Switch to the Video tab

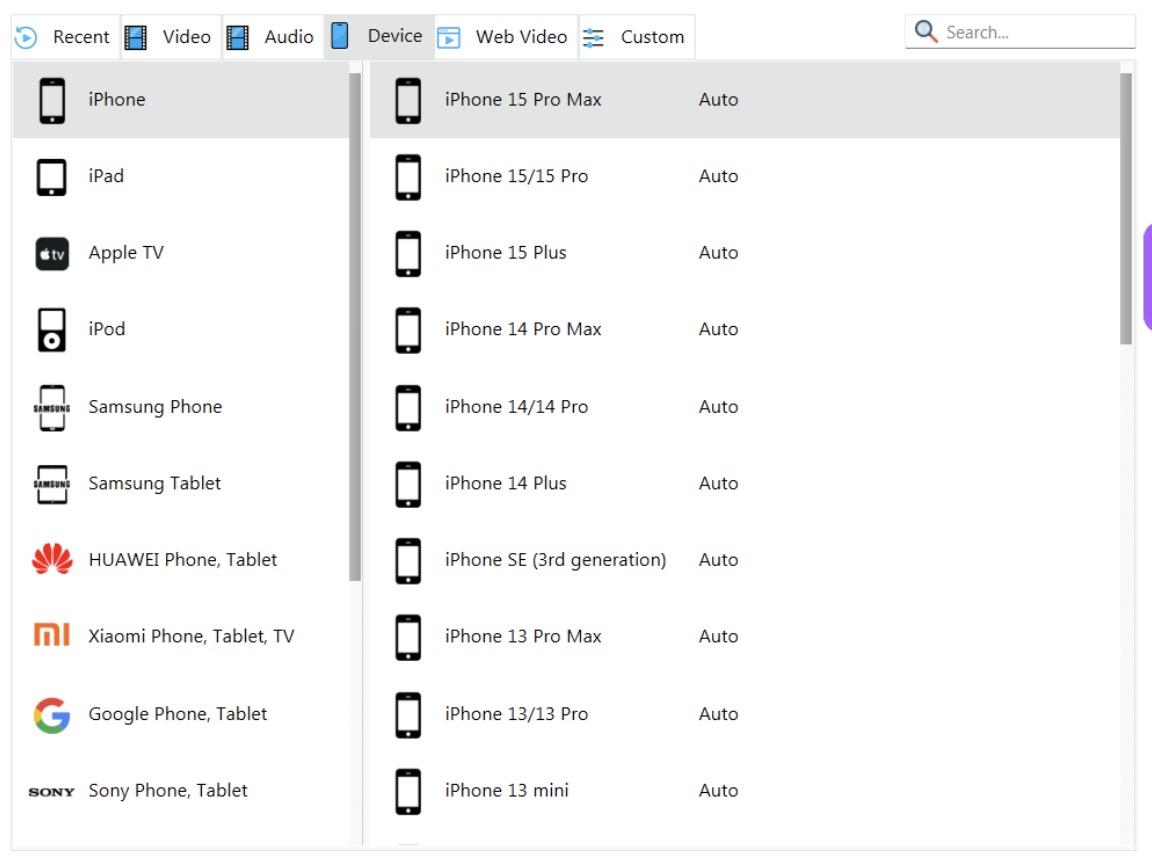[x=170, y=37]
